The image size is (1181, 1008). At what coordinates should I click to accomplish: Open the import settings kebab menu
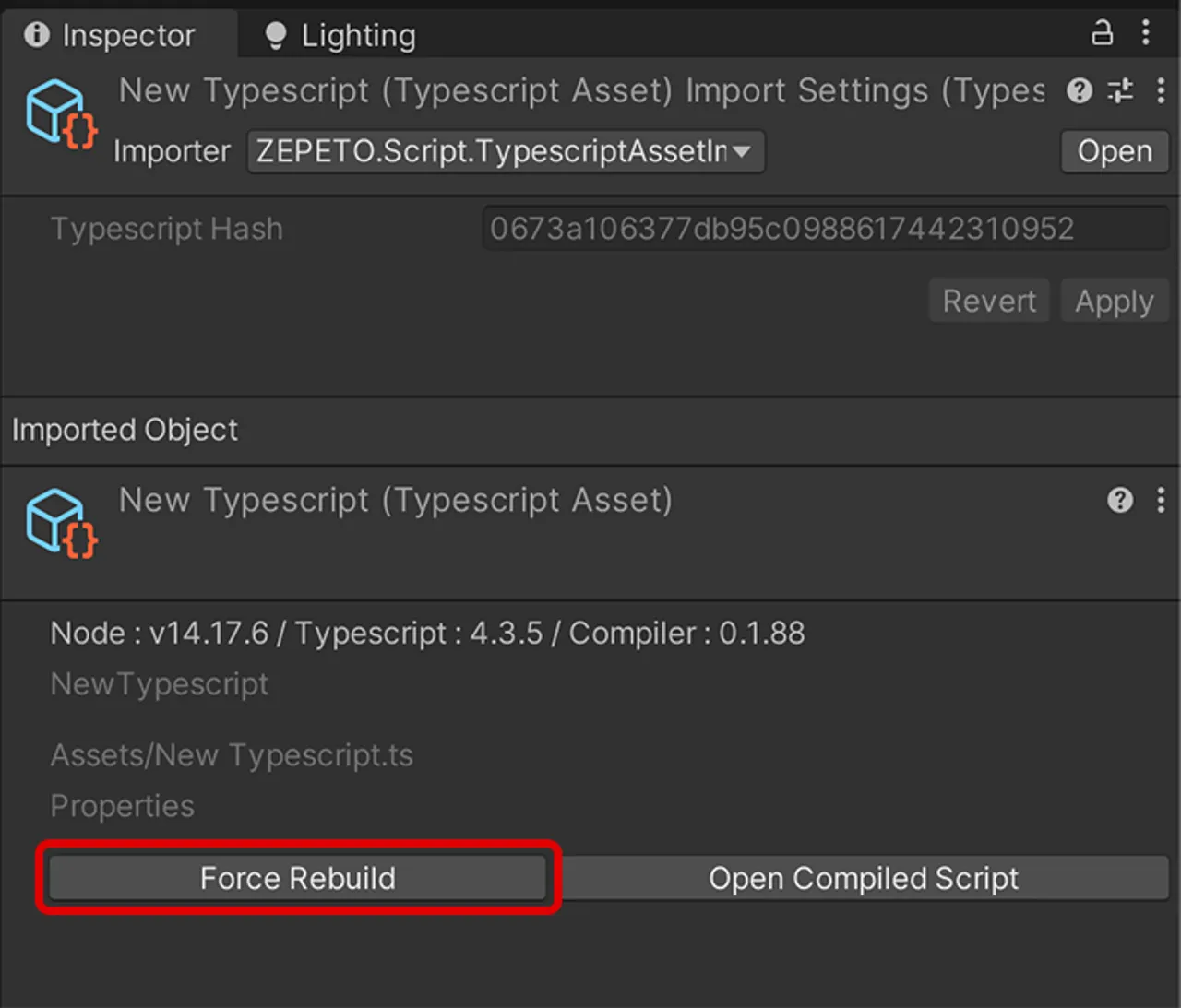tap(1161, 91)
